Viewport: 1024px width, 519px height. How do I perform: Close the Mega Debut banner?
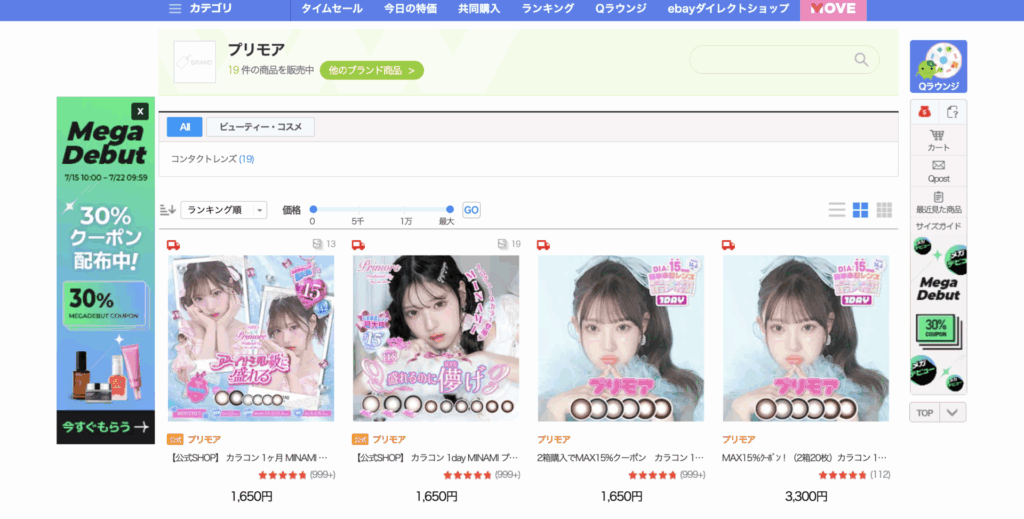pyautogui.click(x=140, y=111)
